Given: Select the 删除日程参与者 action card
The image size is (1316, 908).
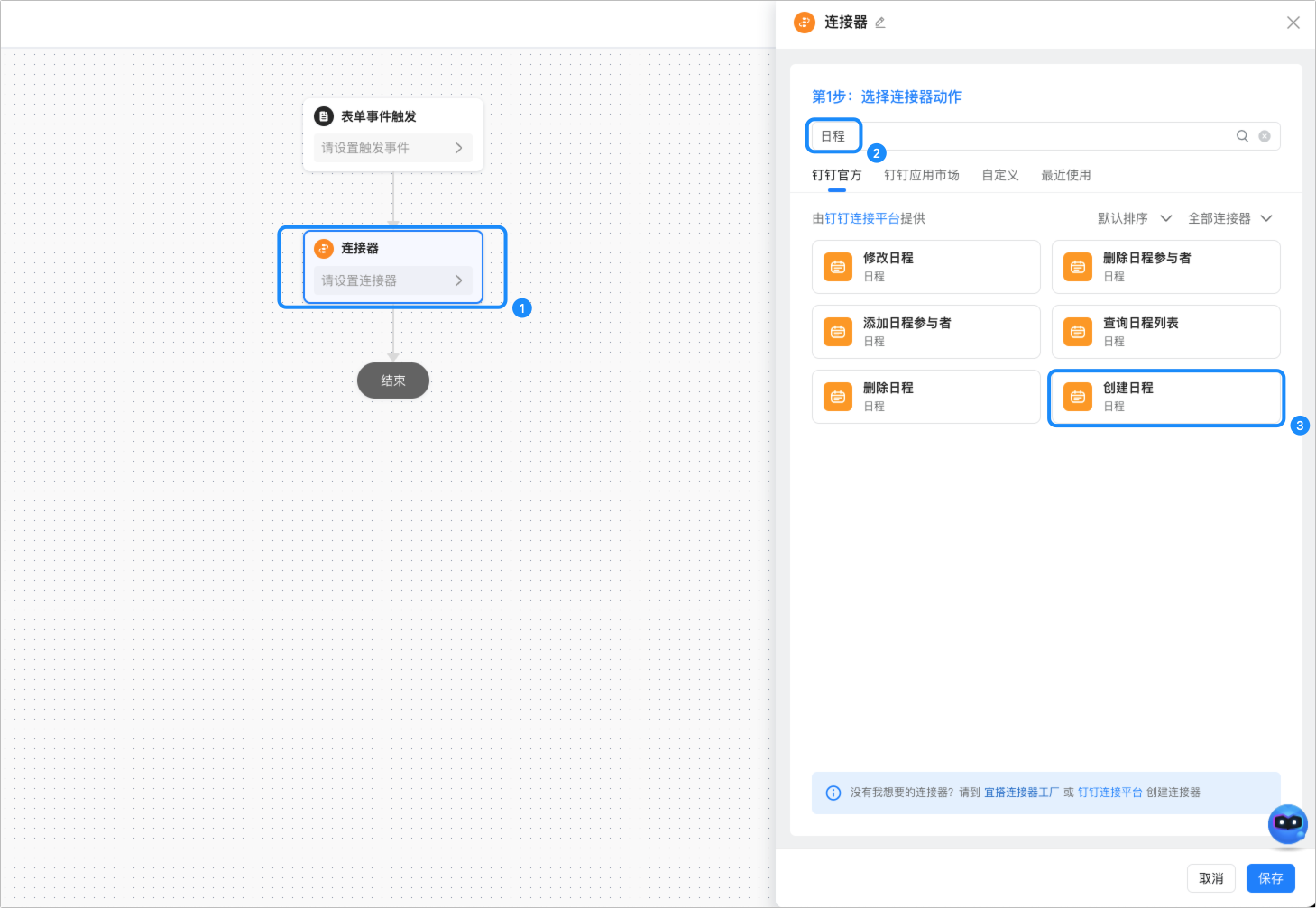Looking at the screenshot, I should pos(1165,267).
